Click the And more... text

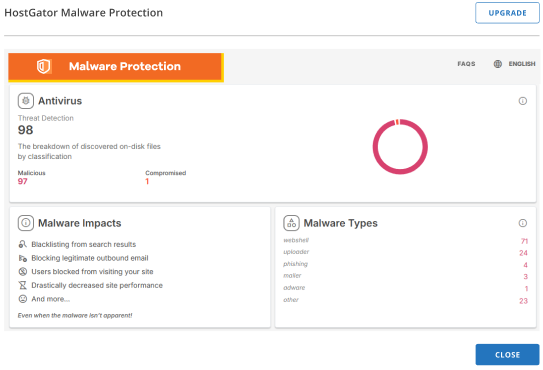point(51,299)
